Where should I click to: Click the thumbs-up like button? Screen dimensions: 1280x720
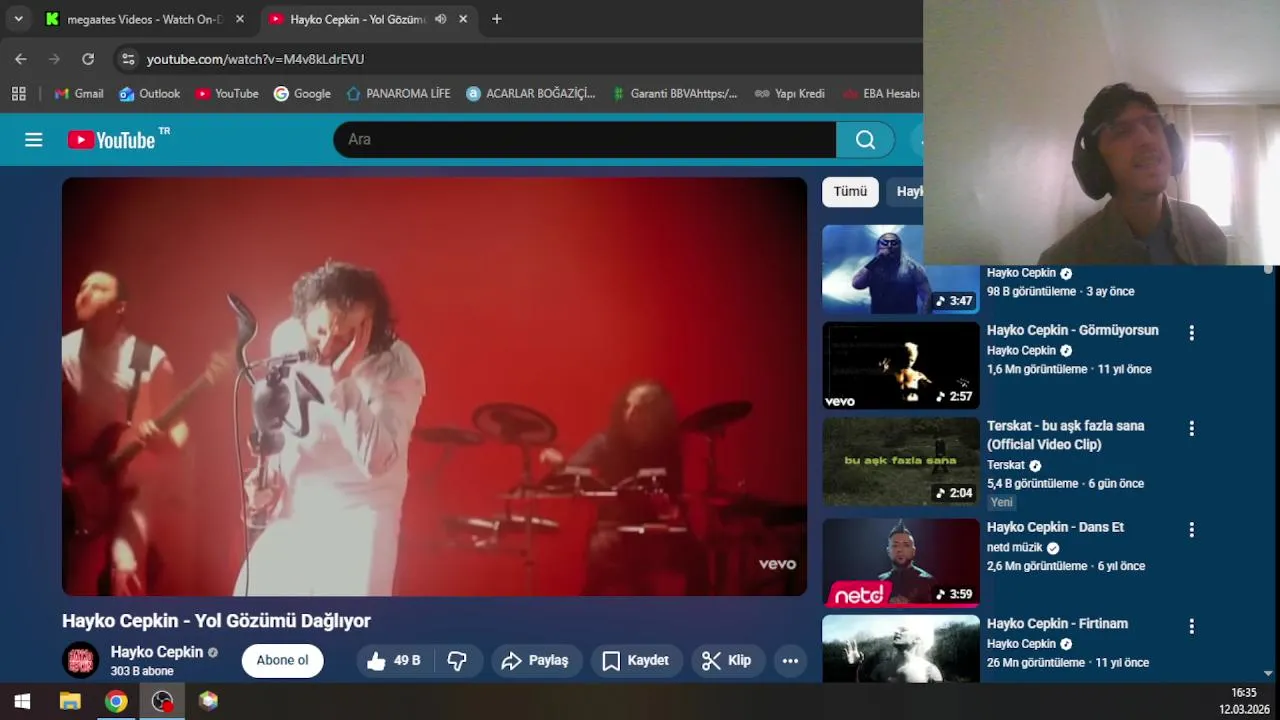point(394,660)
